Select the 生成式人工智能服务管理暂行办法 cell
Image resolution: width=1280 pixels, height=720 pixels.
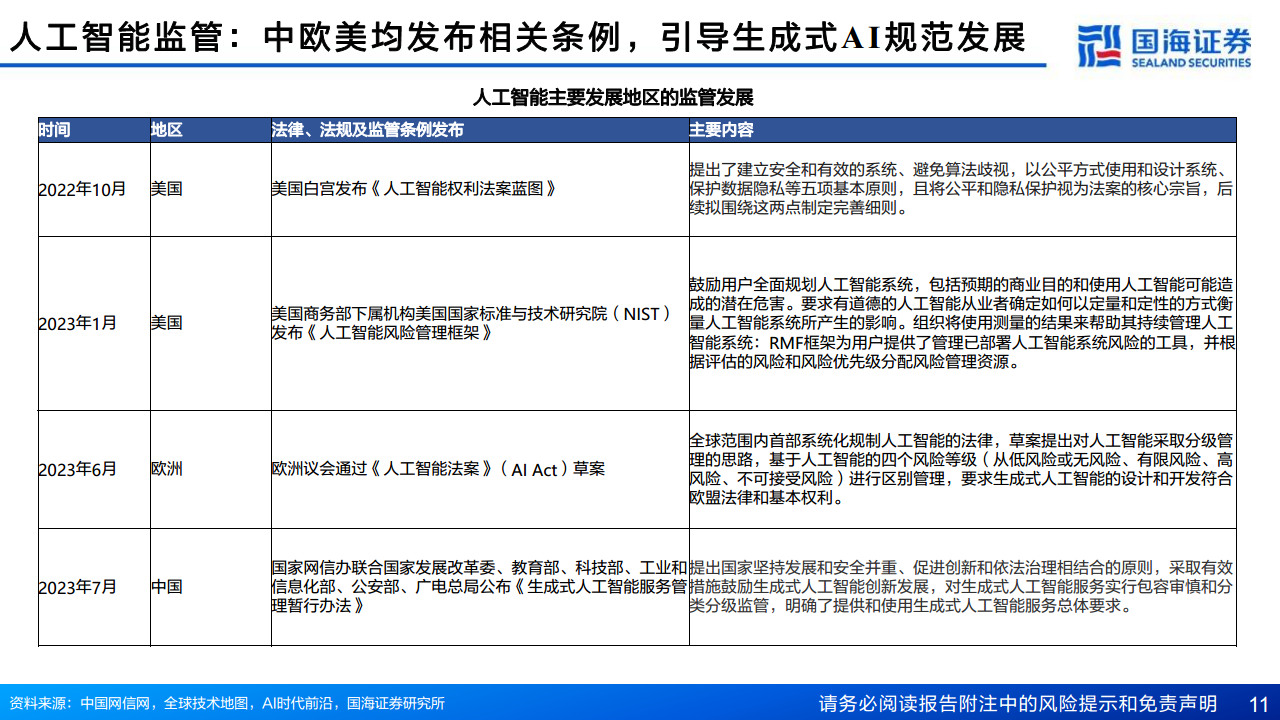pyautogui.click(x=479, y=587)
